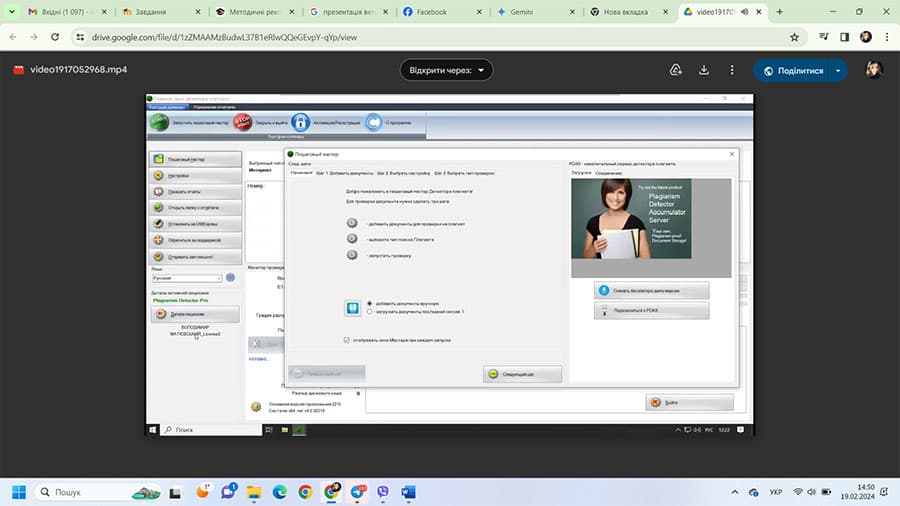The width and height of the screenshot is (900, 506).
Task: Open Telegram from the Windows taskbar
Action: (x=357, y=492)
